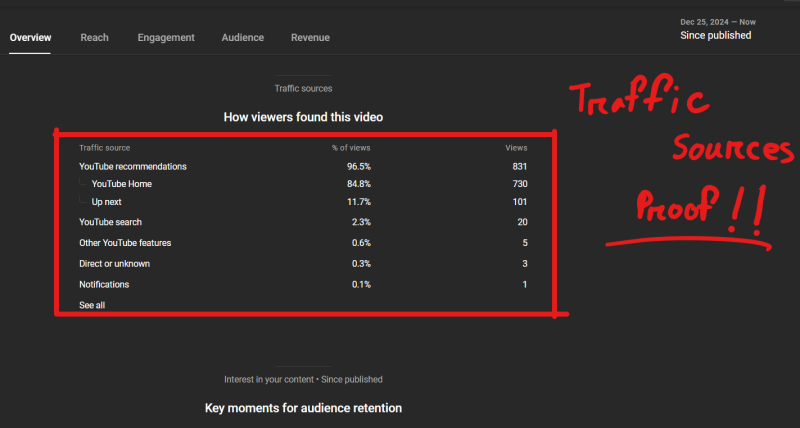Screen dimensions: 800x428
Task: Click the 5 views count
Action: [525, 243]
